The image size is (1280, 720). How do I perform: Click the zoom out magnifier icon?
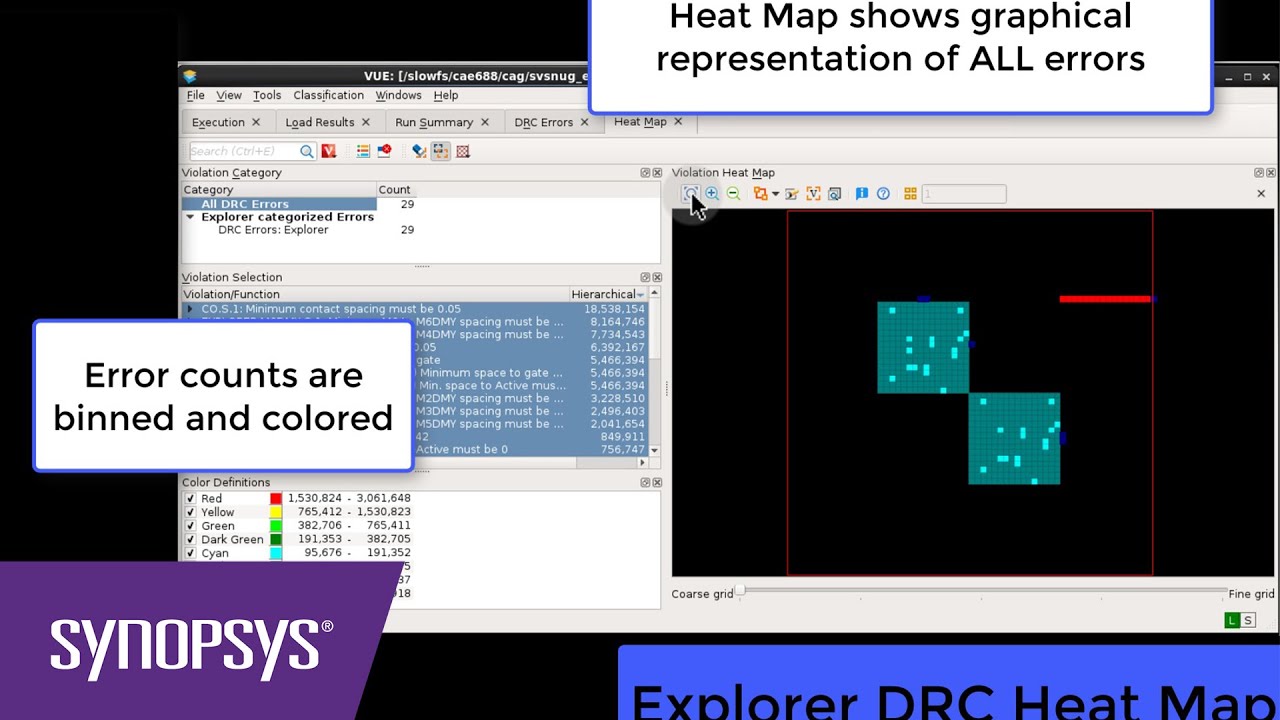[x=734, y=194]
